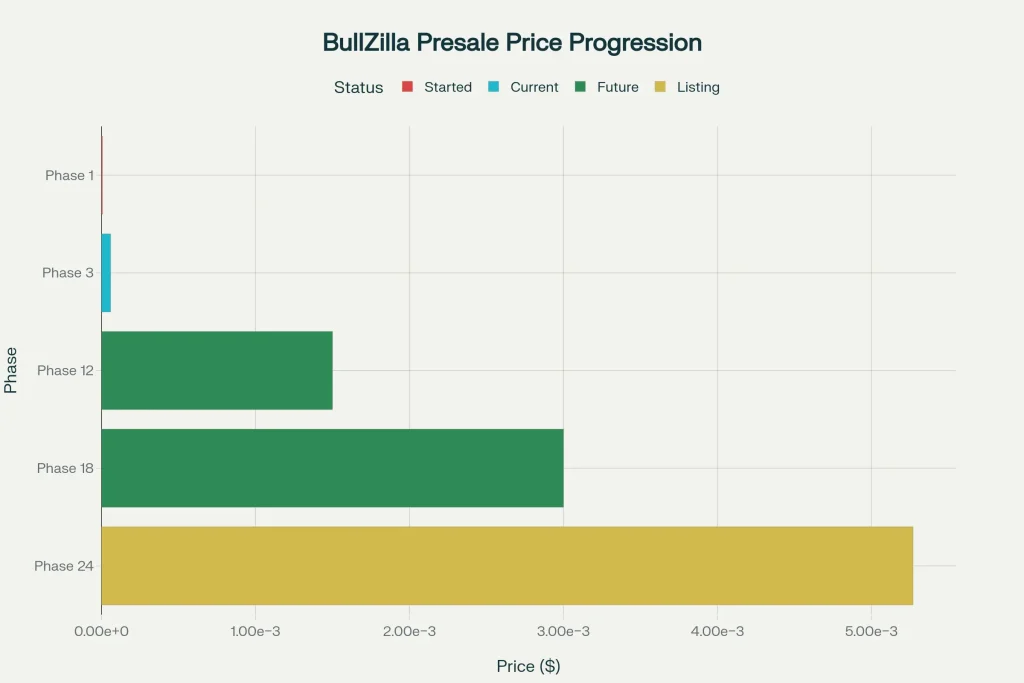Click the green Future legend swatch
Viewport: 1024px width, 683px height.
click(x=580, y=87)
